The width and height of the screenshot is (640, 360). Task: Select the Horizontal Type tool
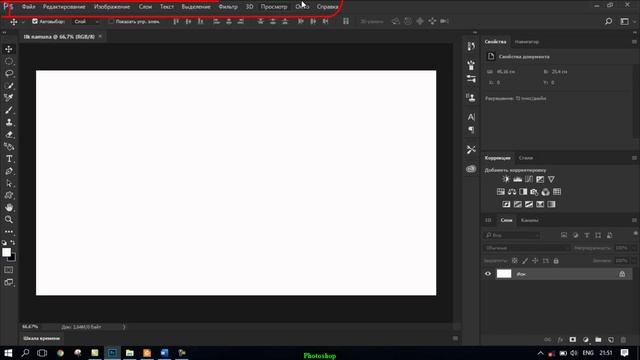(9, 159)
